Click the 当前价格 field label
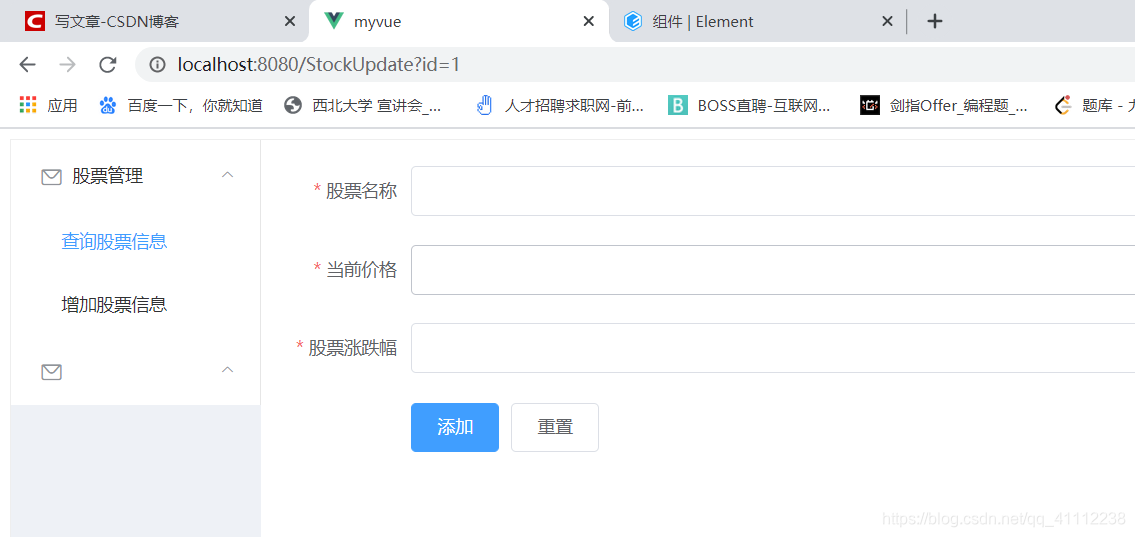 361,270
